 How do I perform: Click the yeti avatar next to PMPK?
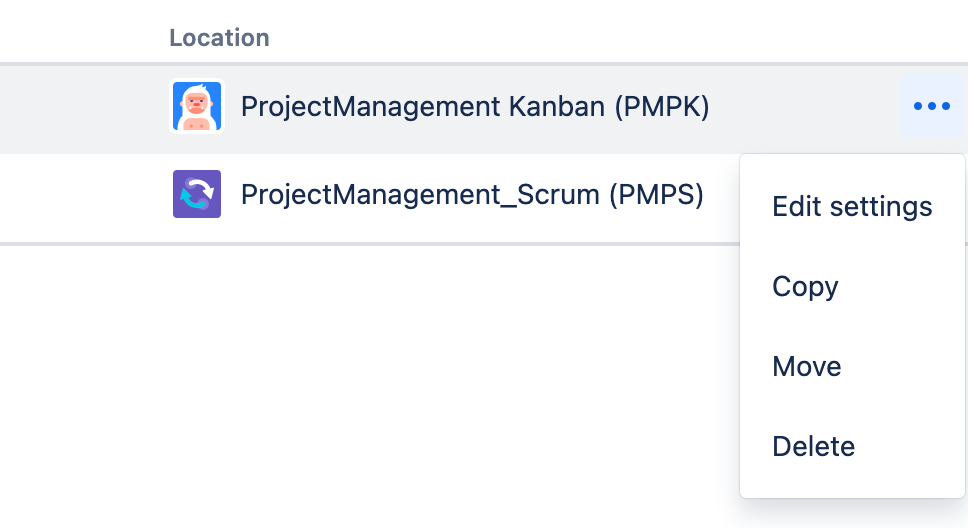pyautogui.click(x=197, y=106)
